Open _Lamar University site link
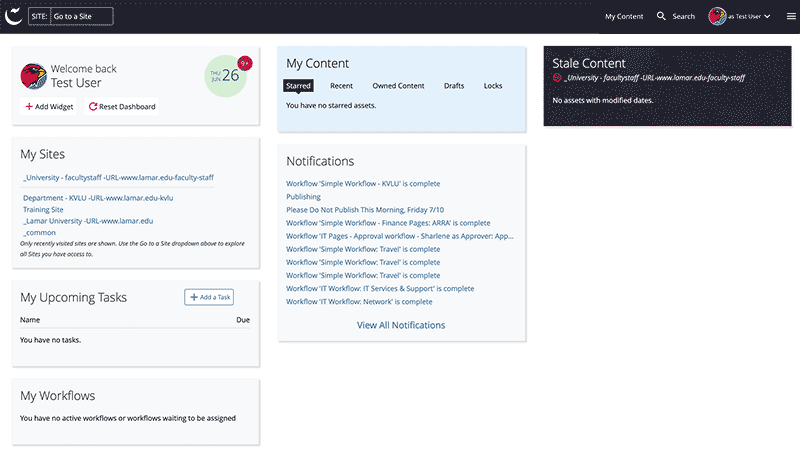The image size is (800, 456). [88, 221]
